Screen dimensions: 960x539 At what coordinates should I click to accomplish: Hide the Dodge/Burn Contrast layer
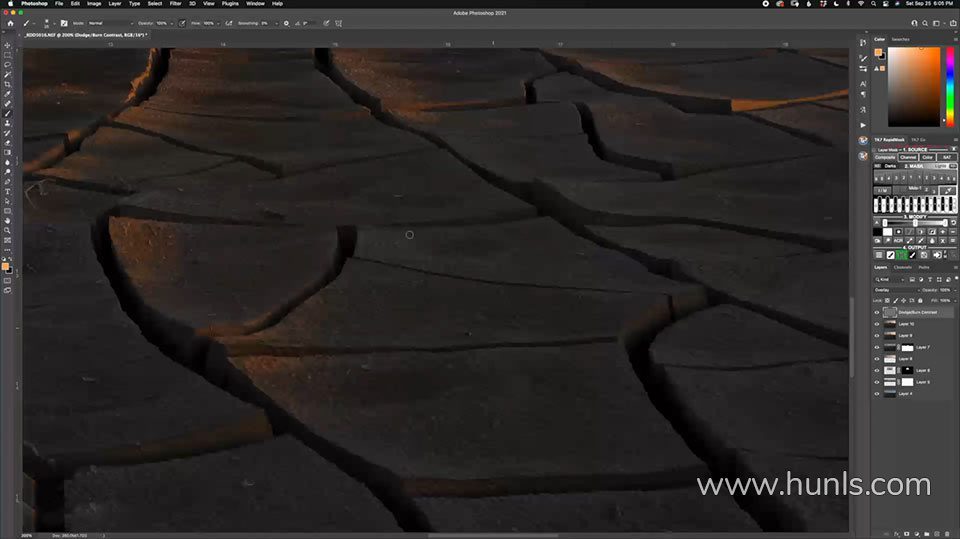click(877, 312)
